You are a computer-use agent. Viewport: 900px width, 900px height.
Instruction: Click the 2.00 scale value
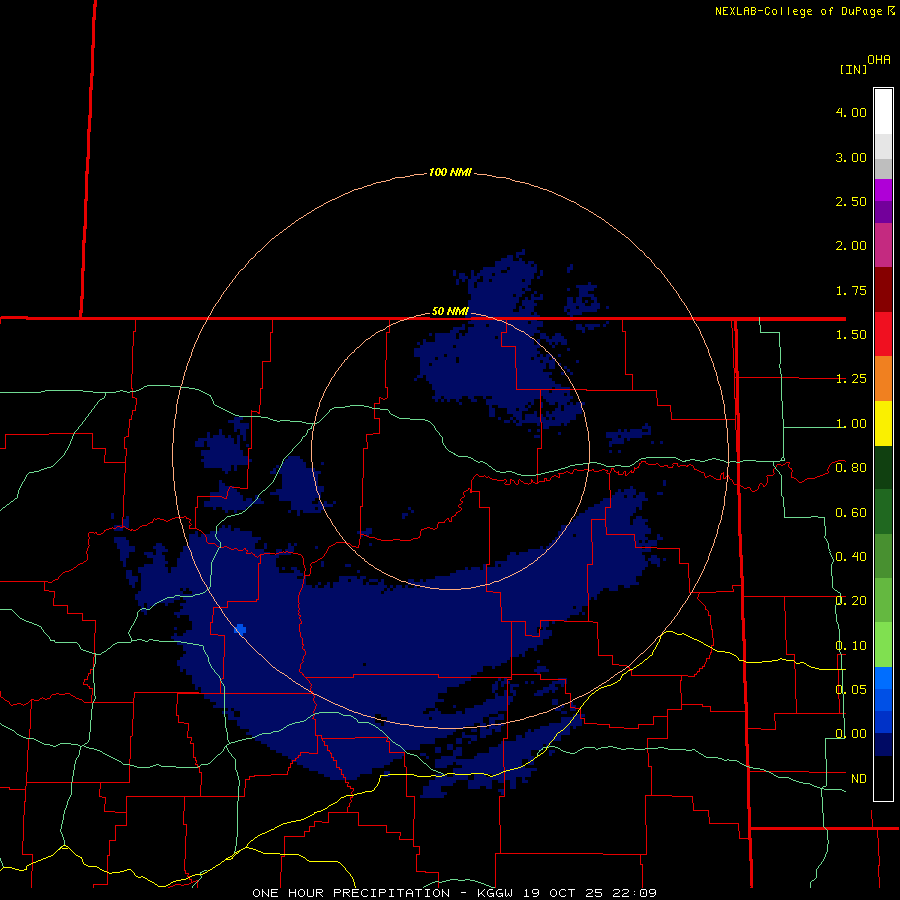(851, 246)
